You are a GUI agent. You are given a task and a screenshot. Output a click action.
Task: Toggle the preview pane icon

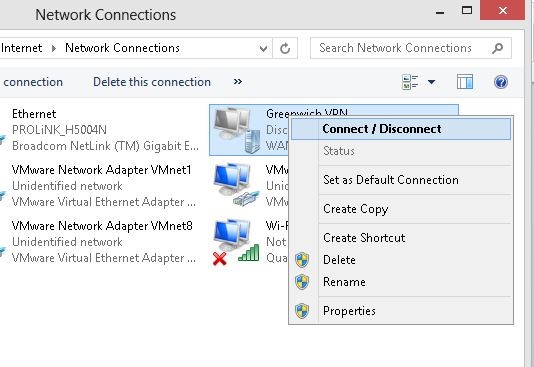pos(465,82)
